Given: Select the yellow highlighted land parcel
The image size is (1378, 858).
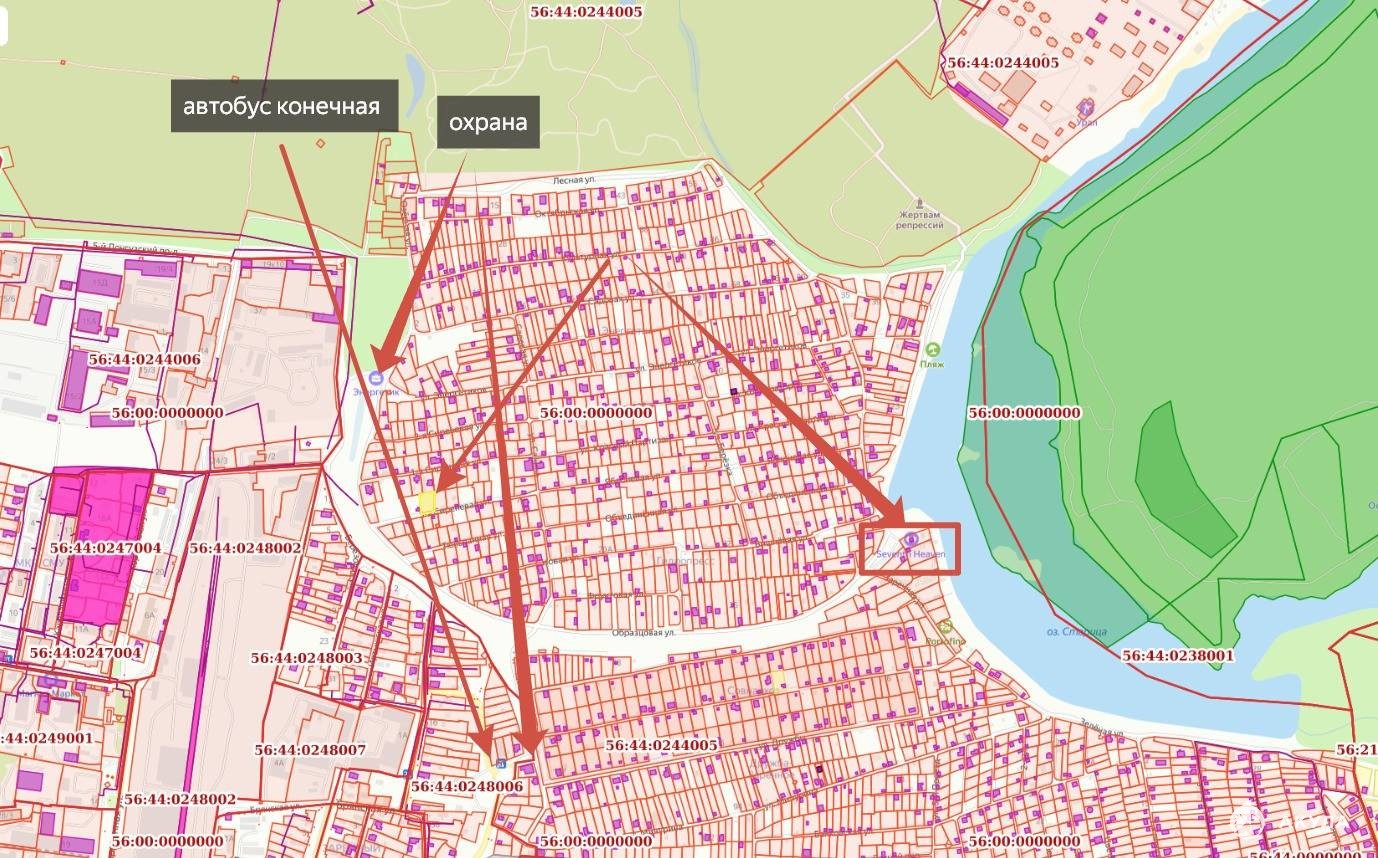Looking at the screenshot, I should click(427, 502).
